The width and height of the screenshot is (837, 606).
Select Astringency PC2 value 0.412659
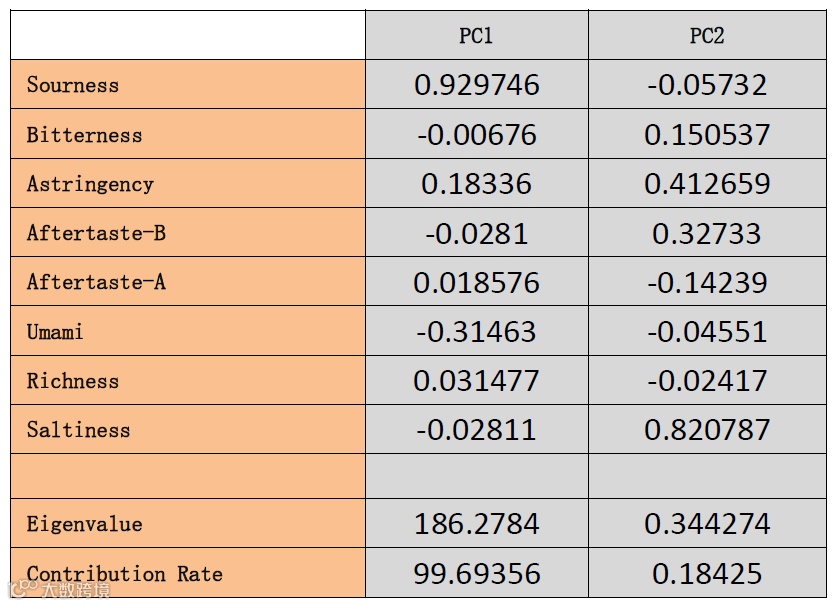tap(707, 184)
